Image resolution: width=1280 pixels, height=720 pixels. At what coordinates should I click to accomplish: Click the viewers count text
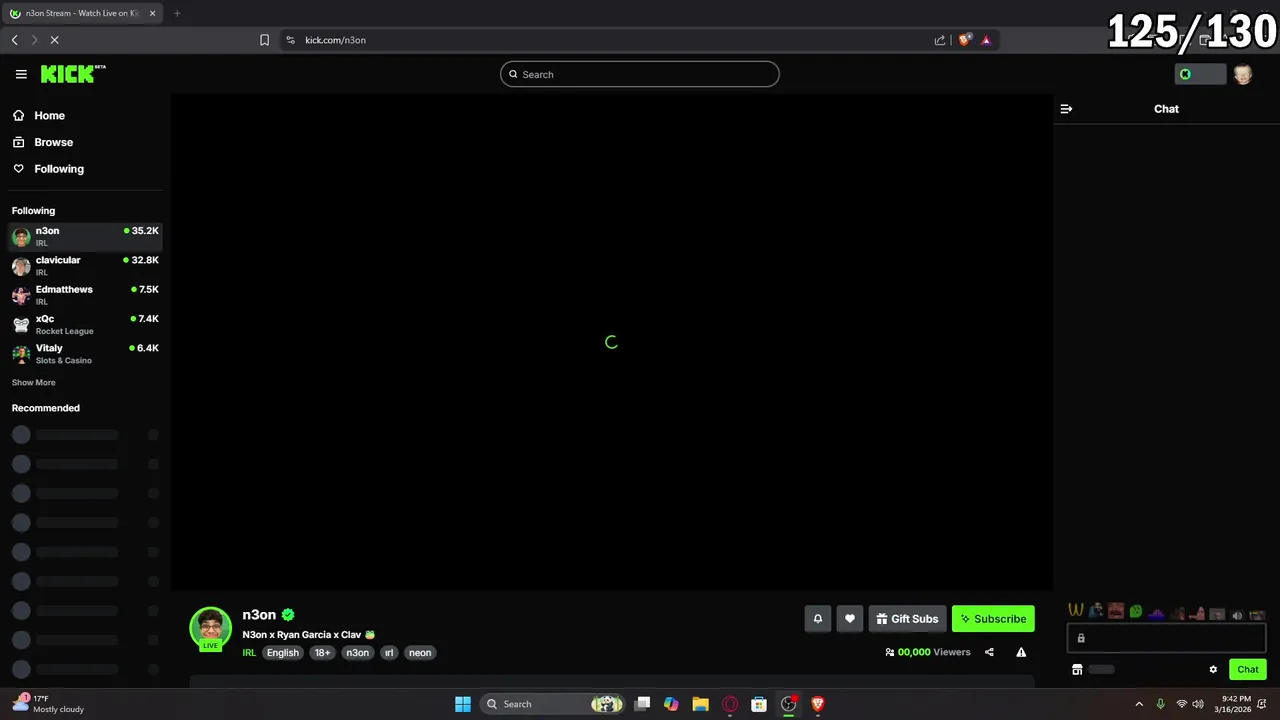928,652
